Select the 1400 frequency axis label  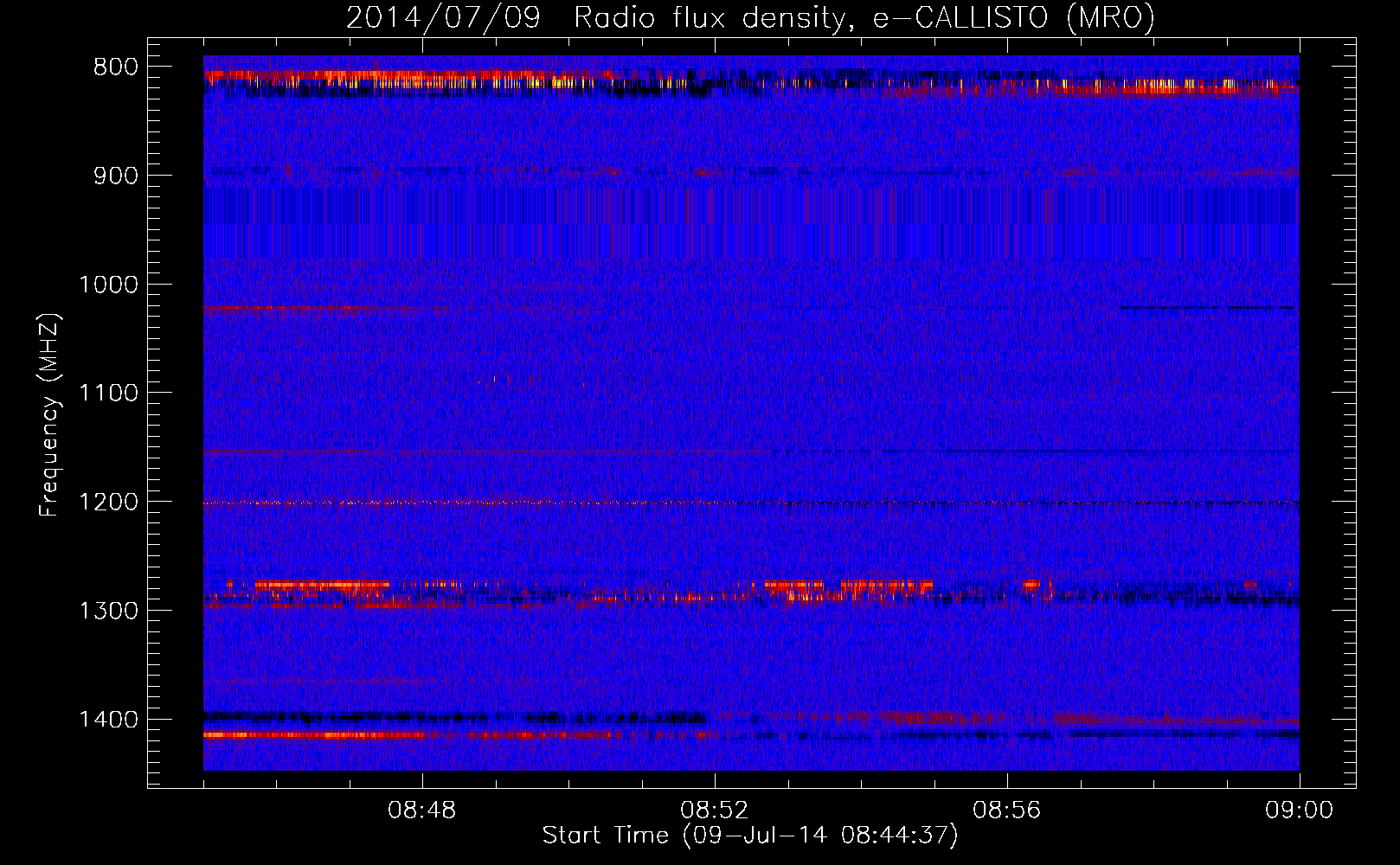click(108, 720)
